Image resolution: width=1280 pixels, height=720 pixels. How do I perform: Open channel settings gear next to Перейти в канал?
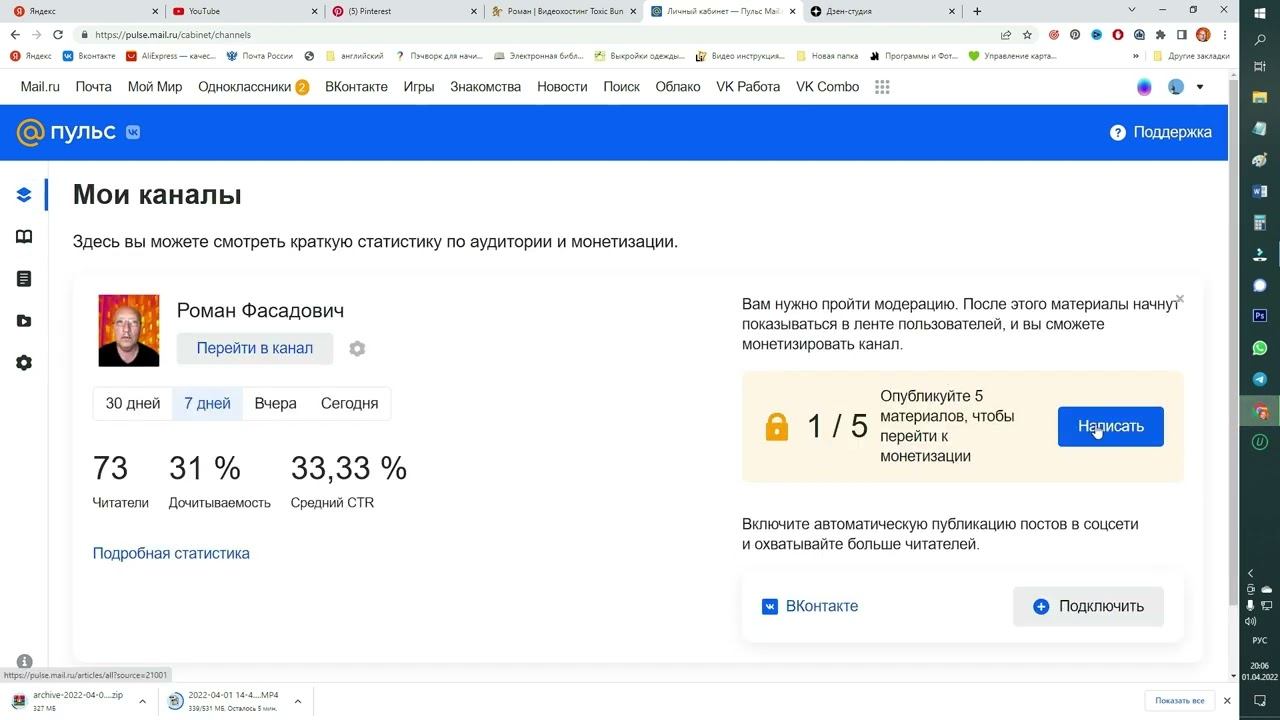click(357, 349)
